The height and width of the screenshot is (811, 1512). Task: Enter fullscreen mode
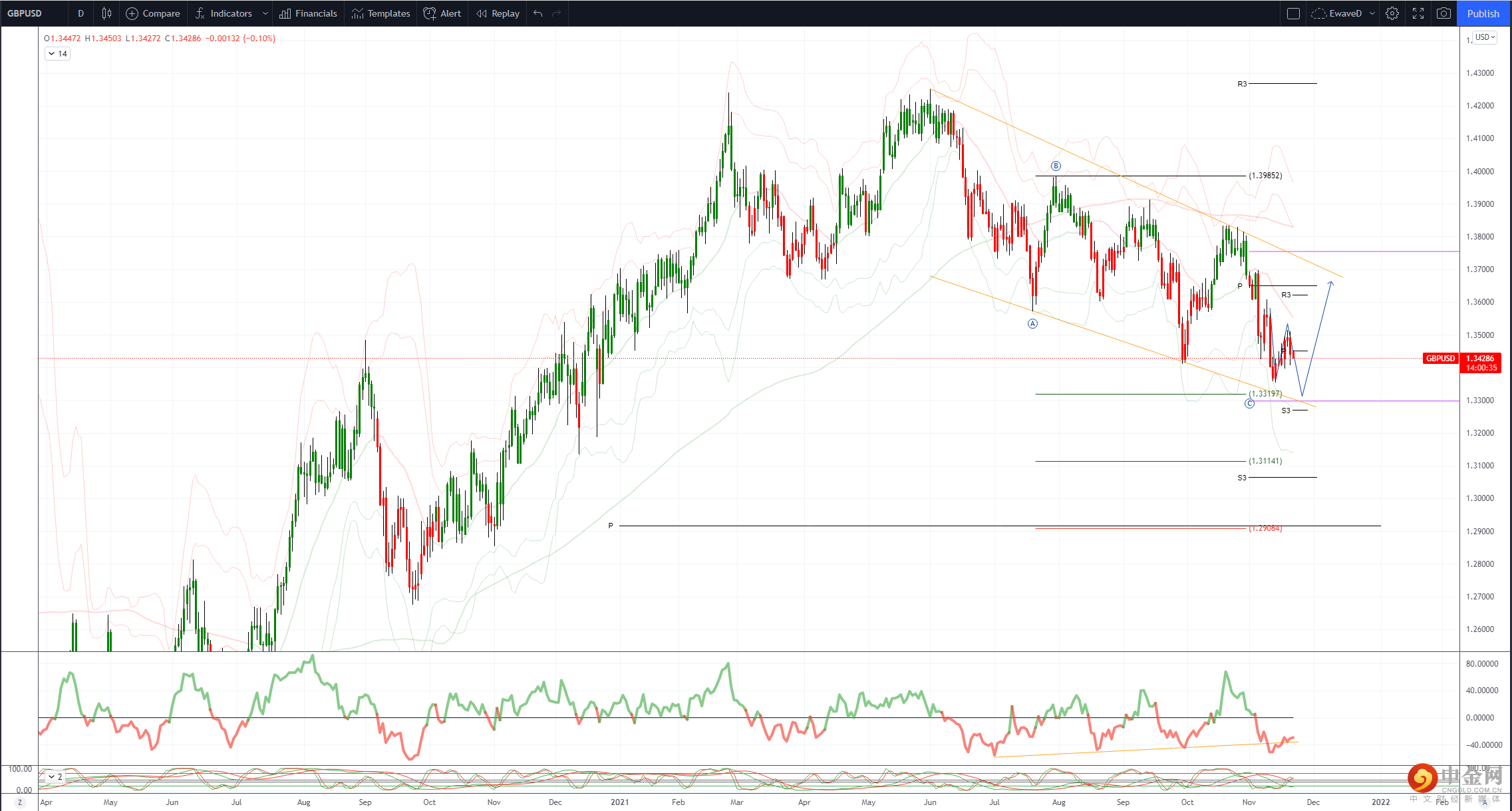1418,13
